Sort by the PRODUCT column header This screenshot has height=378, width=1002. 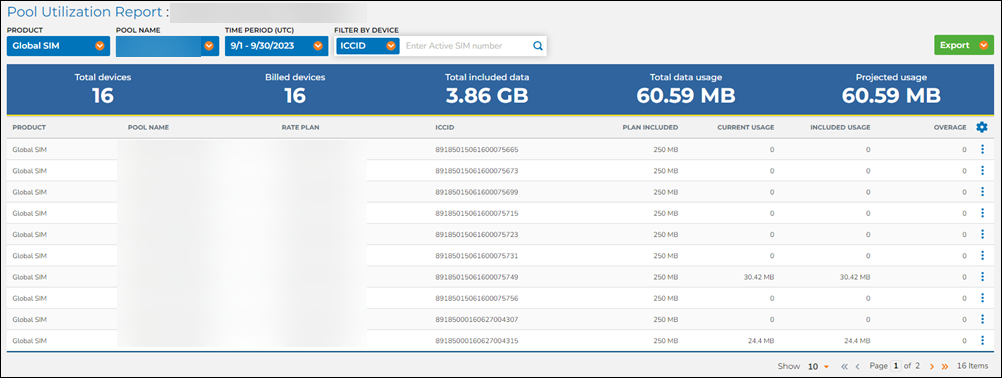29,127
